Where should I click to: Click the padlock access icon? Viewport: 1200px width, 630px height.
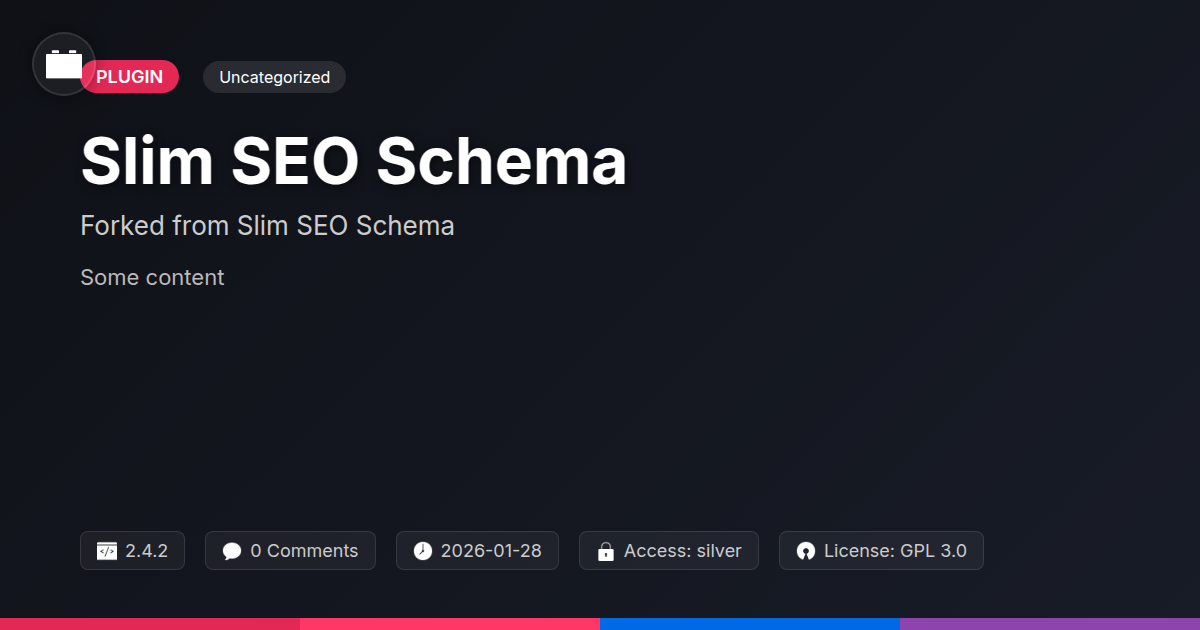click(605, 551)
